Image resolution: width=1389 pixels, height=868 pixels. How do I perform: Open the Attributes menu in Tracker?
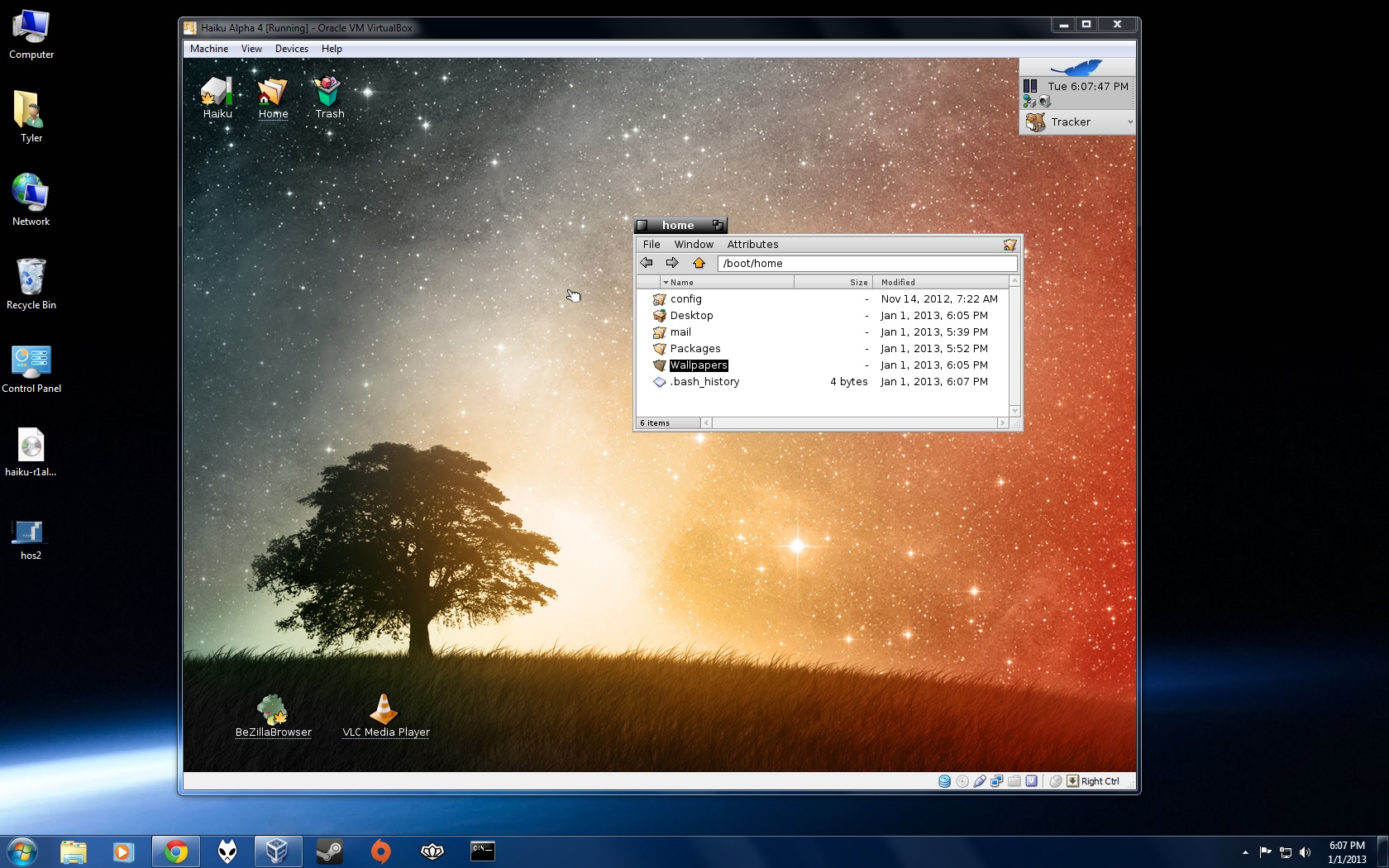(x=752, y=245)
